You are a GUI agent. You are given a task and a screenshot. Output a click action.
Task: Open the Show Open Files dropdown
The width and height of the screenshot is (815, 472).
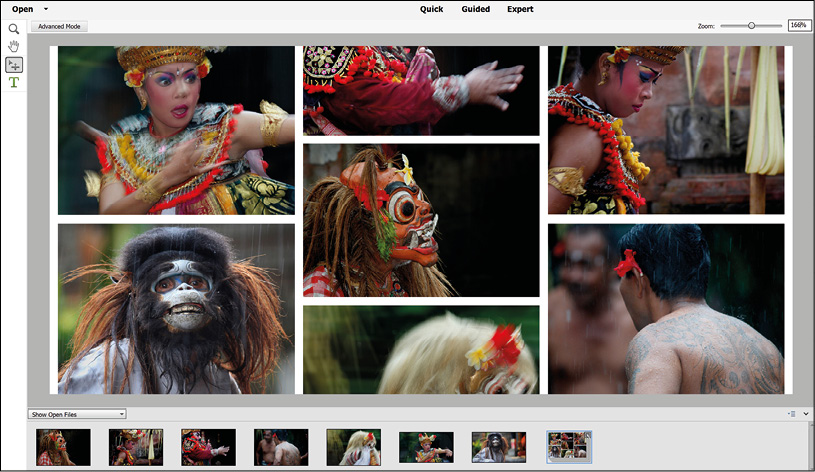tap(77, 414)
